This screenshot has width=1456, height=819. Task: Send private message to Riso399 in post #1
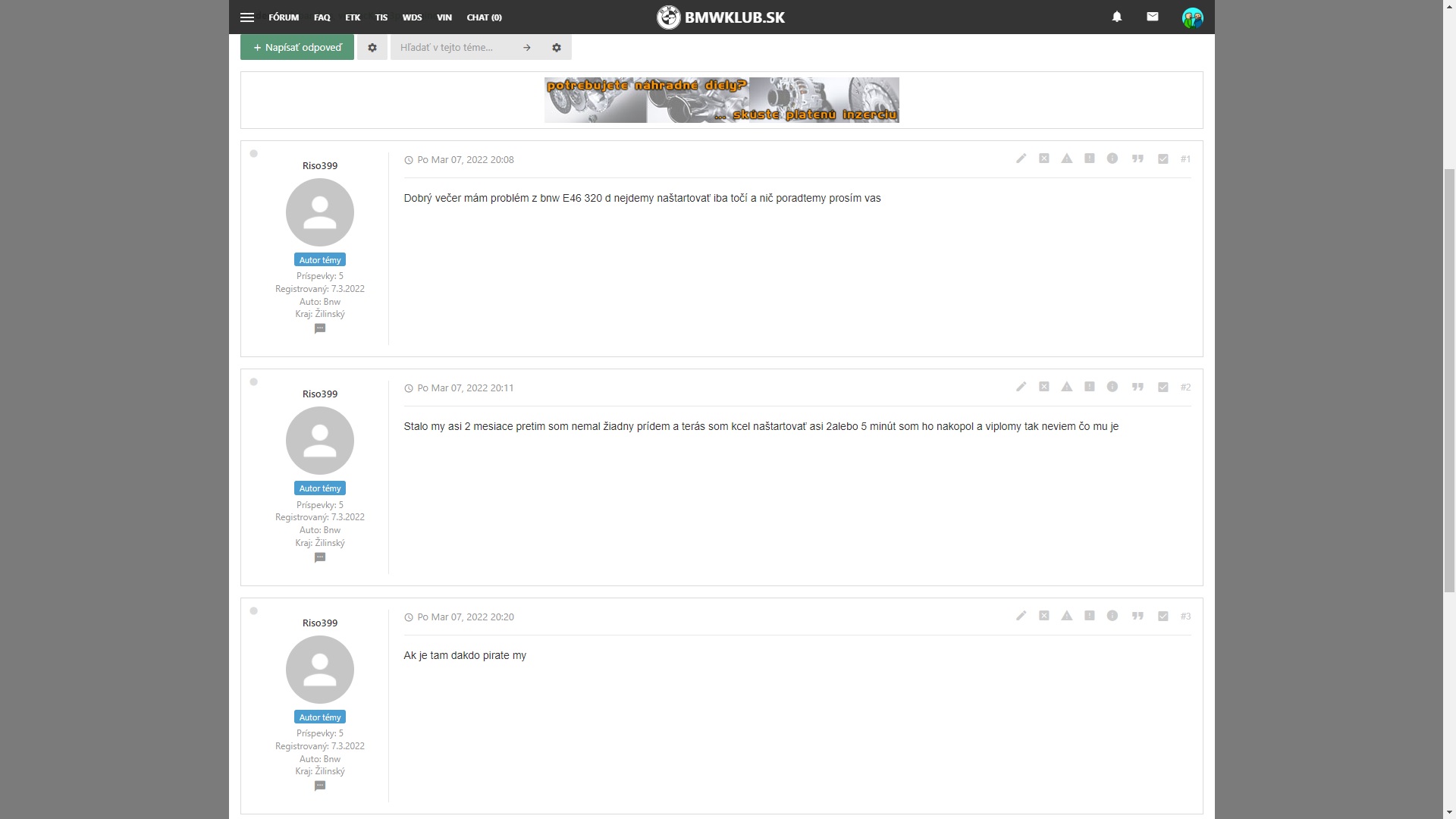pyautogui.click(x=320, y=328)
